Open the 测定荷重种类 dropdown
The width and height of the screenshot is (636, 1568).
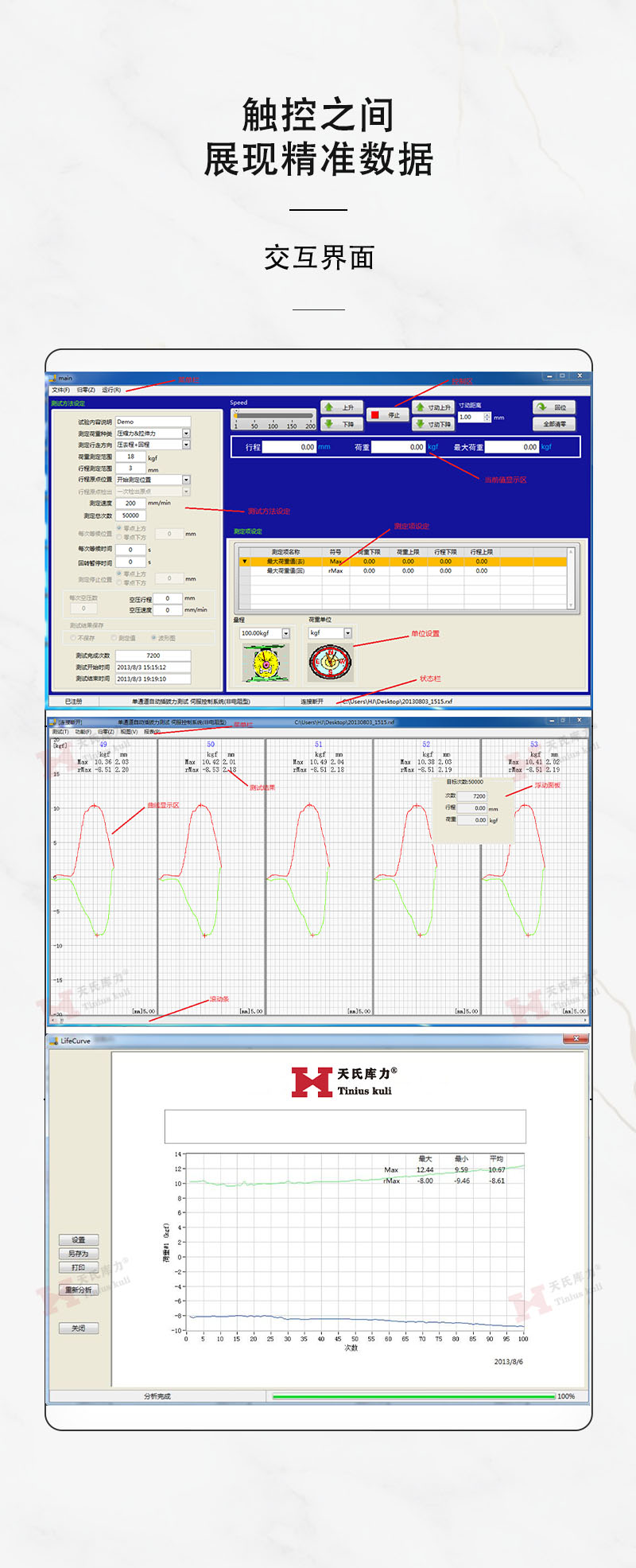pyautogui.click(x=186, y=434)
